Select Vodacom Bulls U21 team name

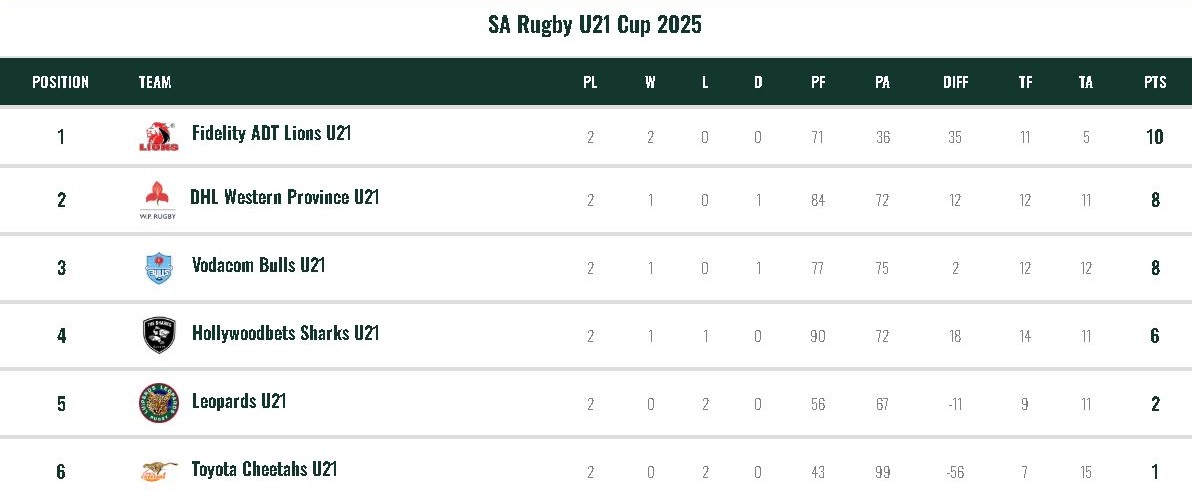click(x=258, y=265)
